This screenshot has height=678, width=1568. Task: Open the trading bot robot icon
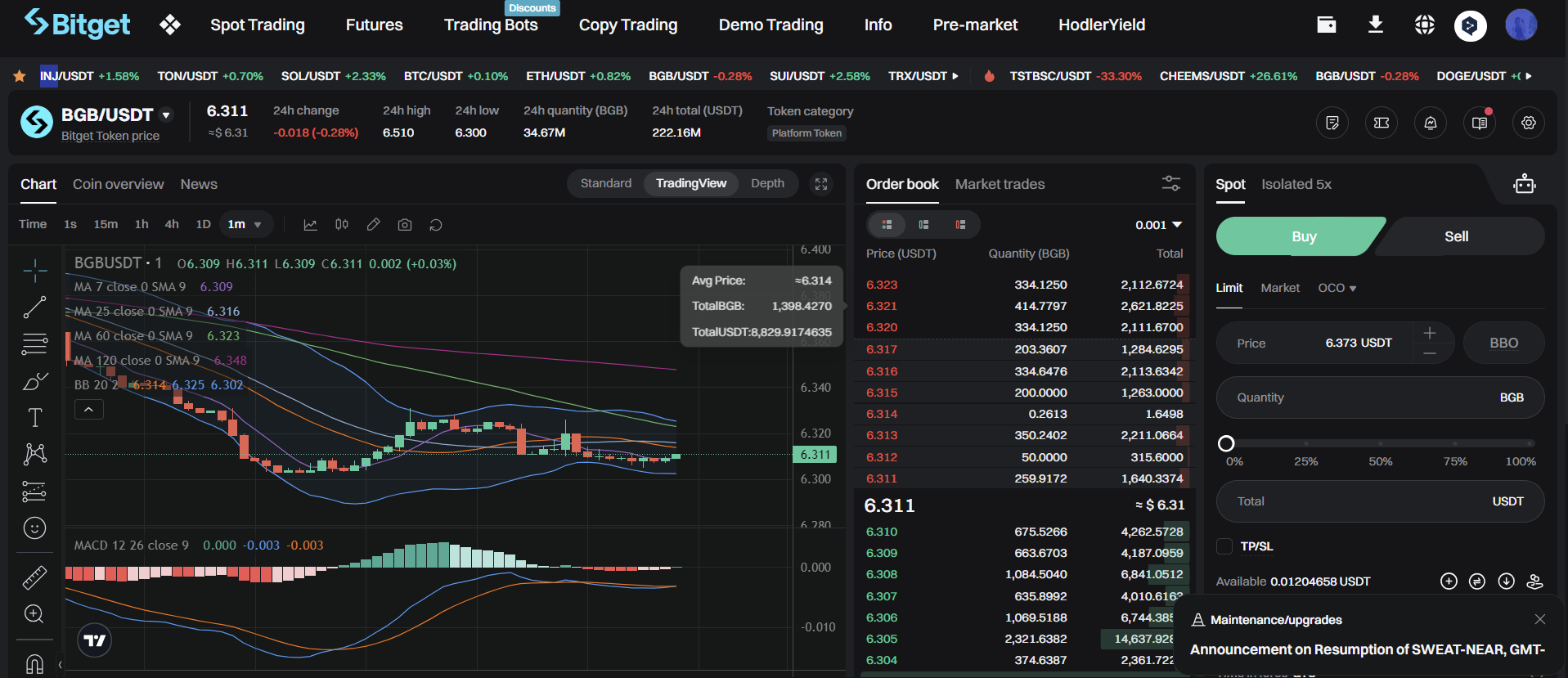coord(1525,184)
